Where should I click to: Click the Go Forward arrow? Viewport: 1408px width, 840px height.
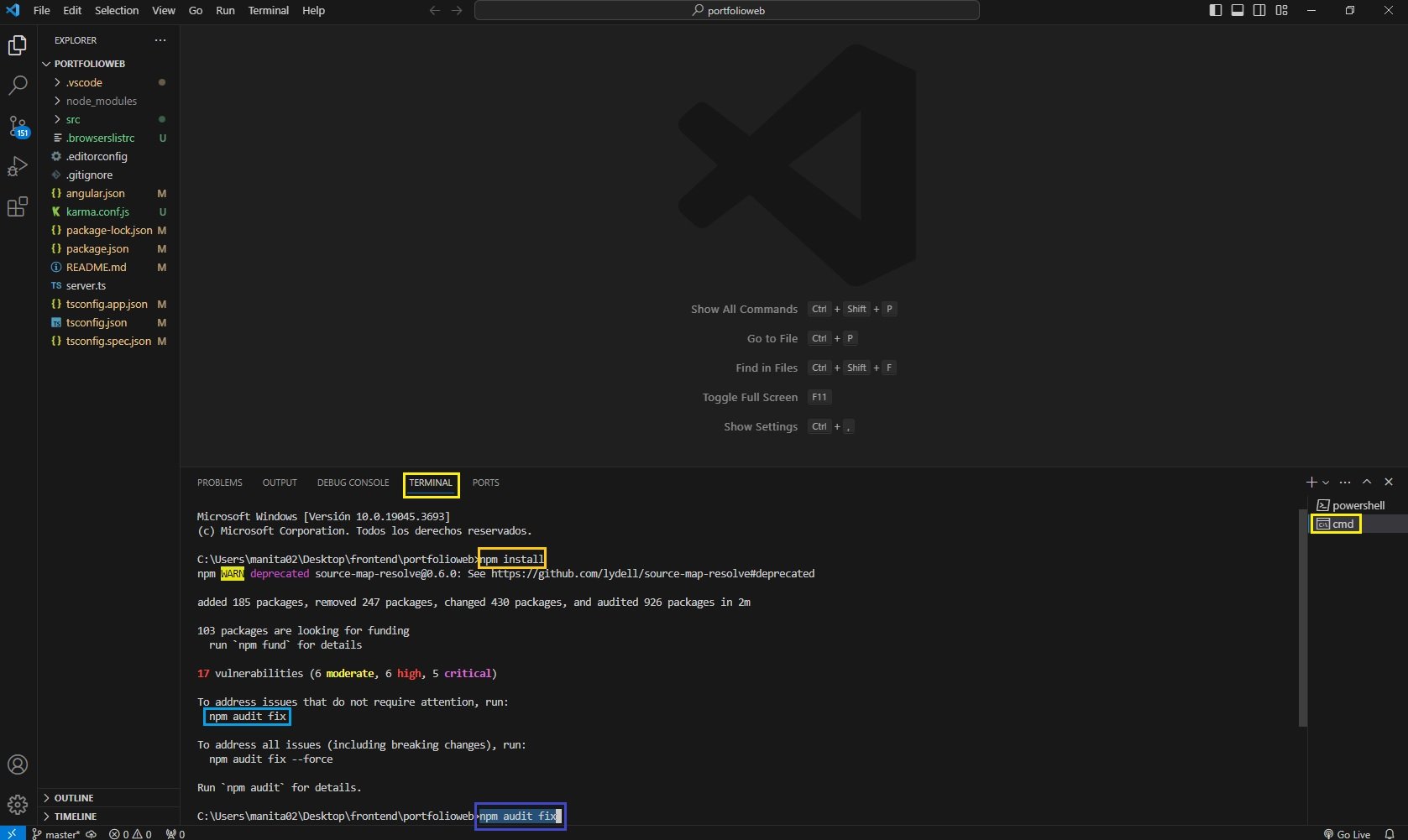tap(457, 10)
